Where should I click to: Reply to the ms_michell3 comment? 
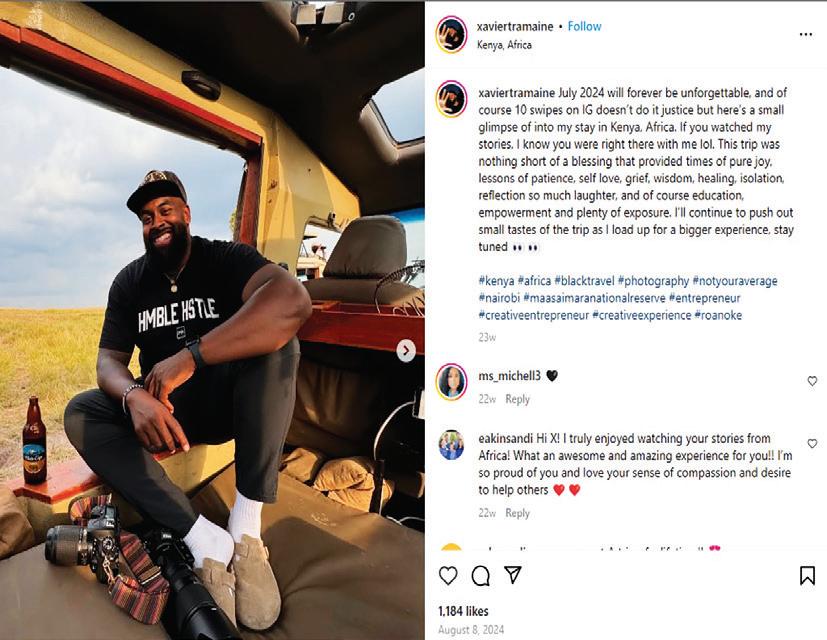click(x=517, y=399)
